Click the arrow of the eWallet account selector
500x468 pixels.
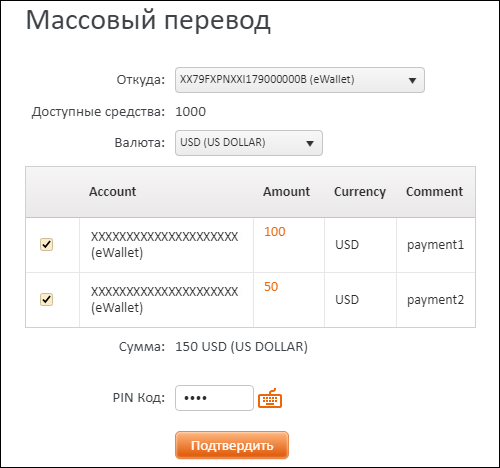[x=412, y=80]
